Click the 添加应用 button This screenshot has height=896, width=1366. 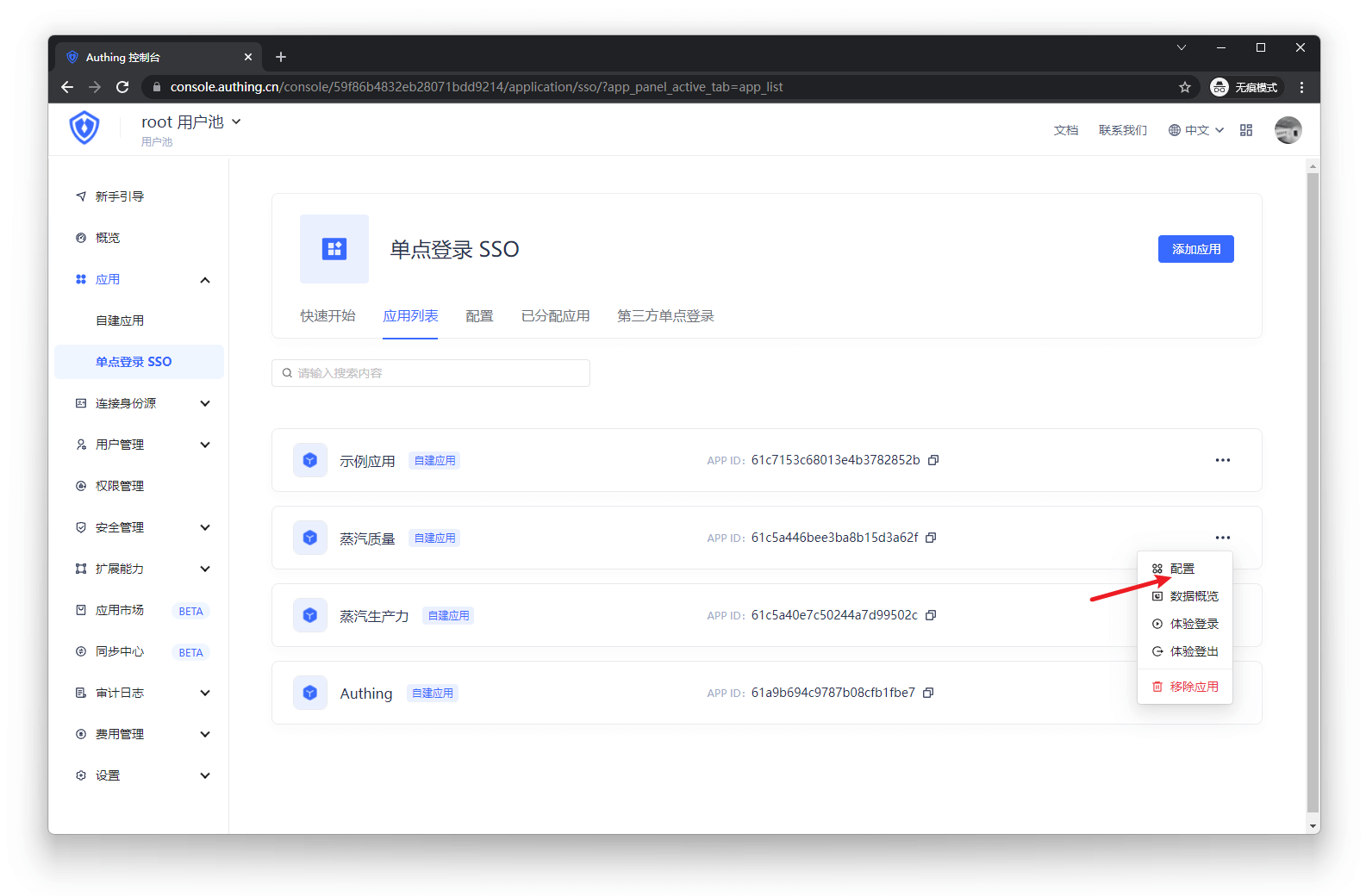pos(1195,249)
